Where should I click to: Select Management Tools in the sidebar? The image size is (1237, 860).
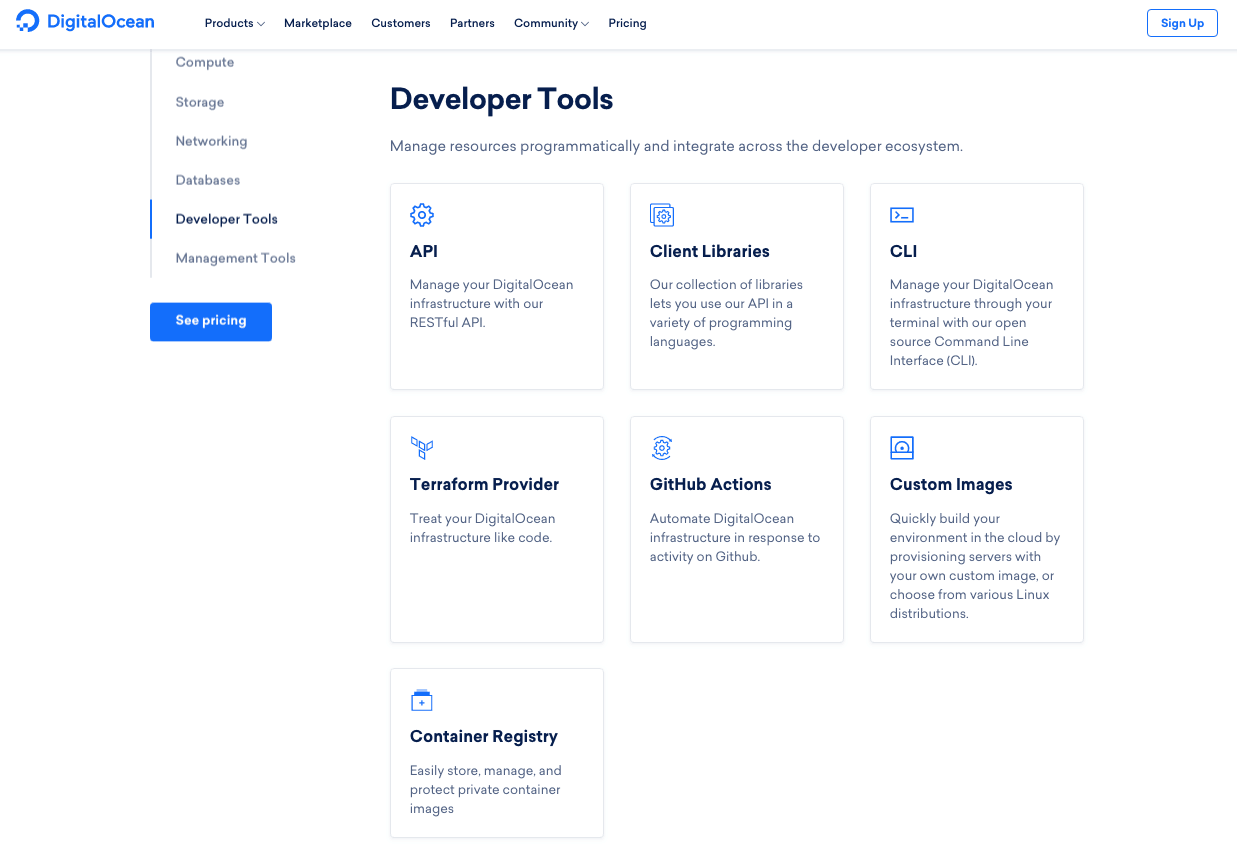tap(236, 258)
